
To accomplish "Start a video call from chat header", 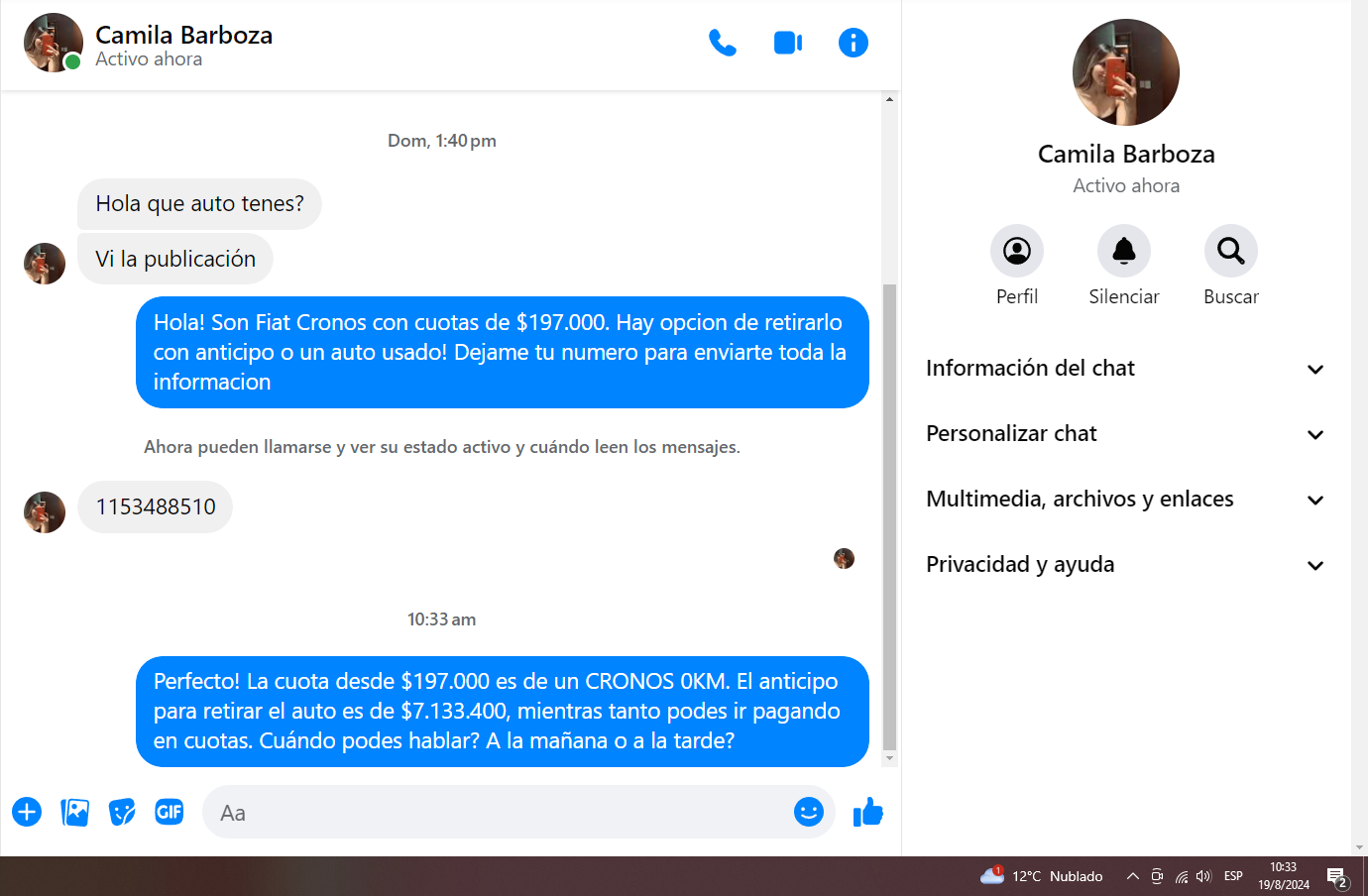I will [x=788, y=43].
